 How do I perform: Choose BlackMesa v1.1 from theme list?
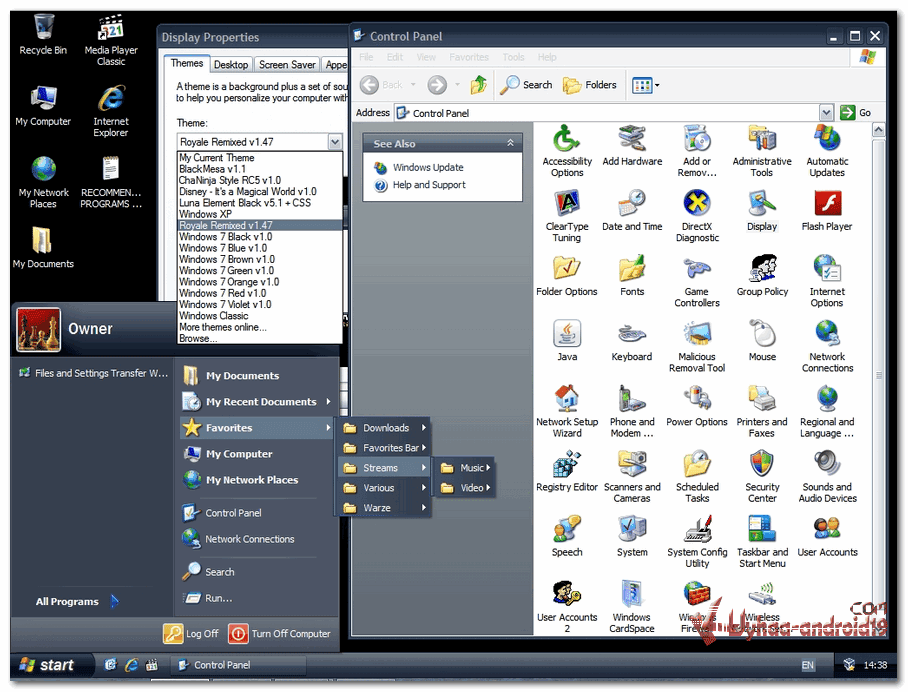click(x=259, y=169)
